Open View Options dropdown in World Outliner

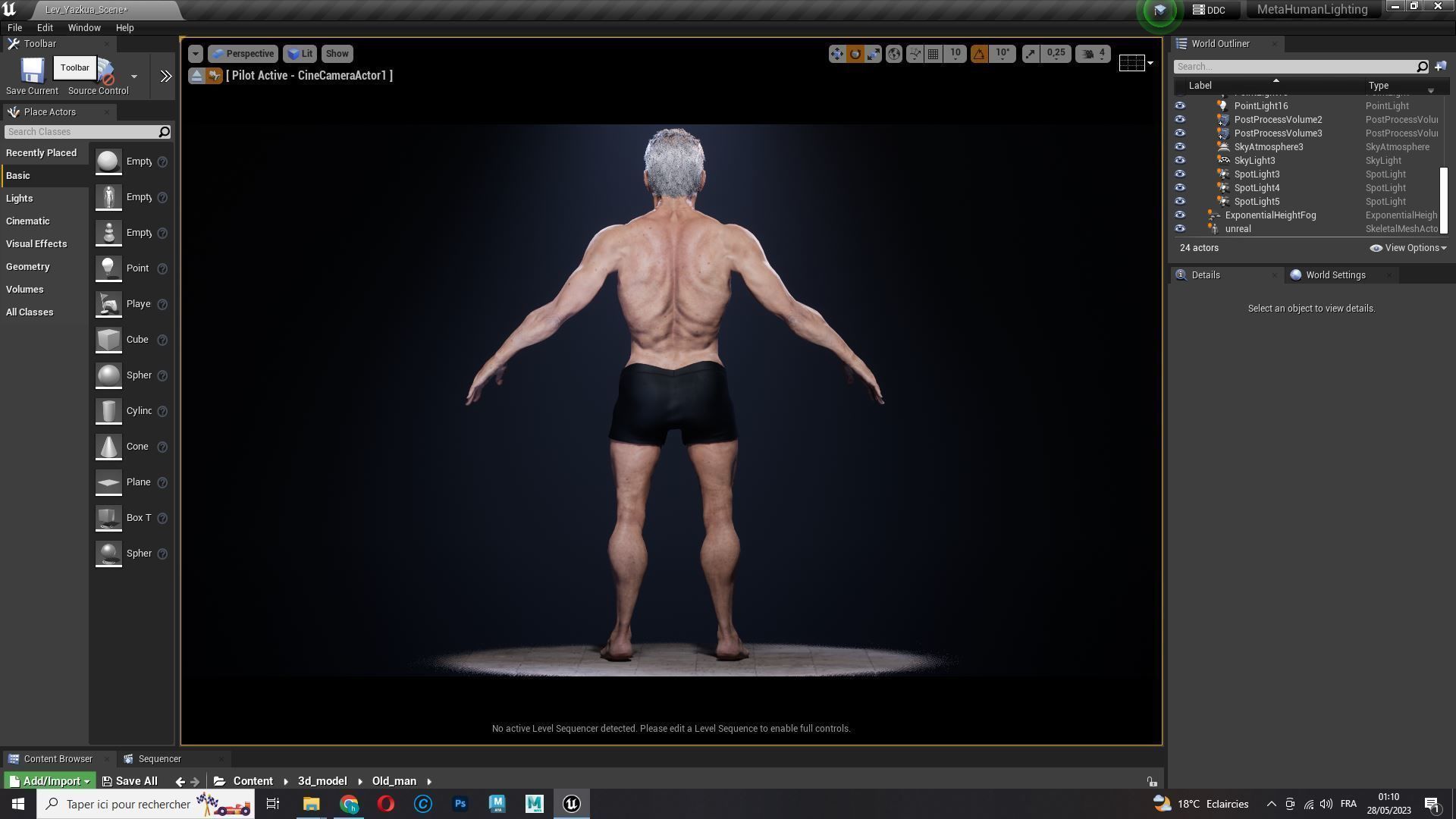pos(1408,248)
